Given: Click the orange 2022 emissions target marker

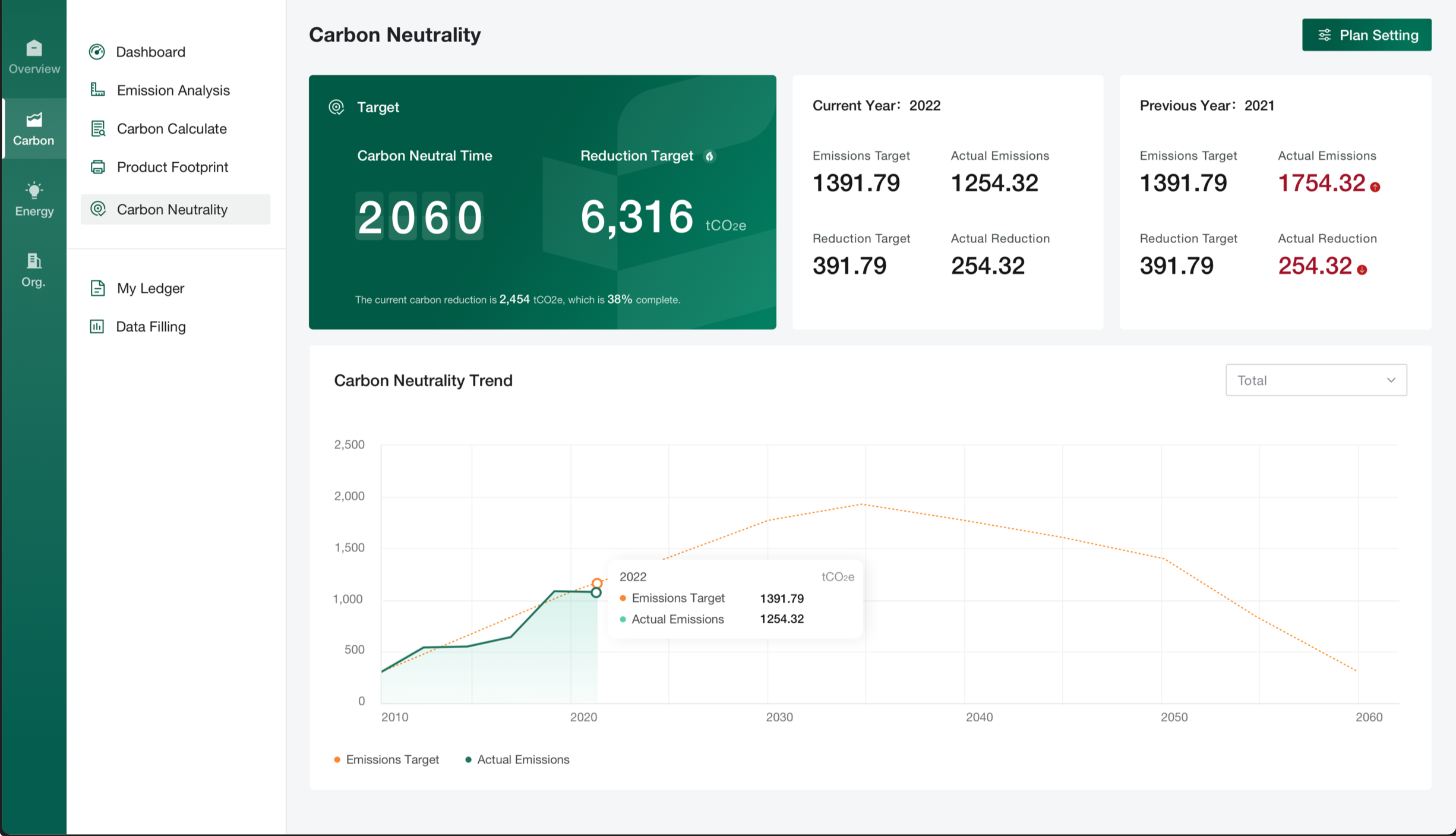Looking at the screenshot, I should 597,583.
